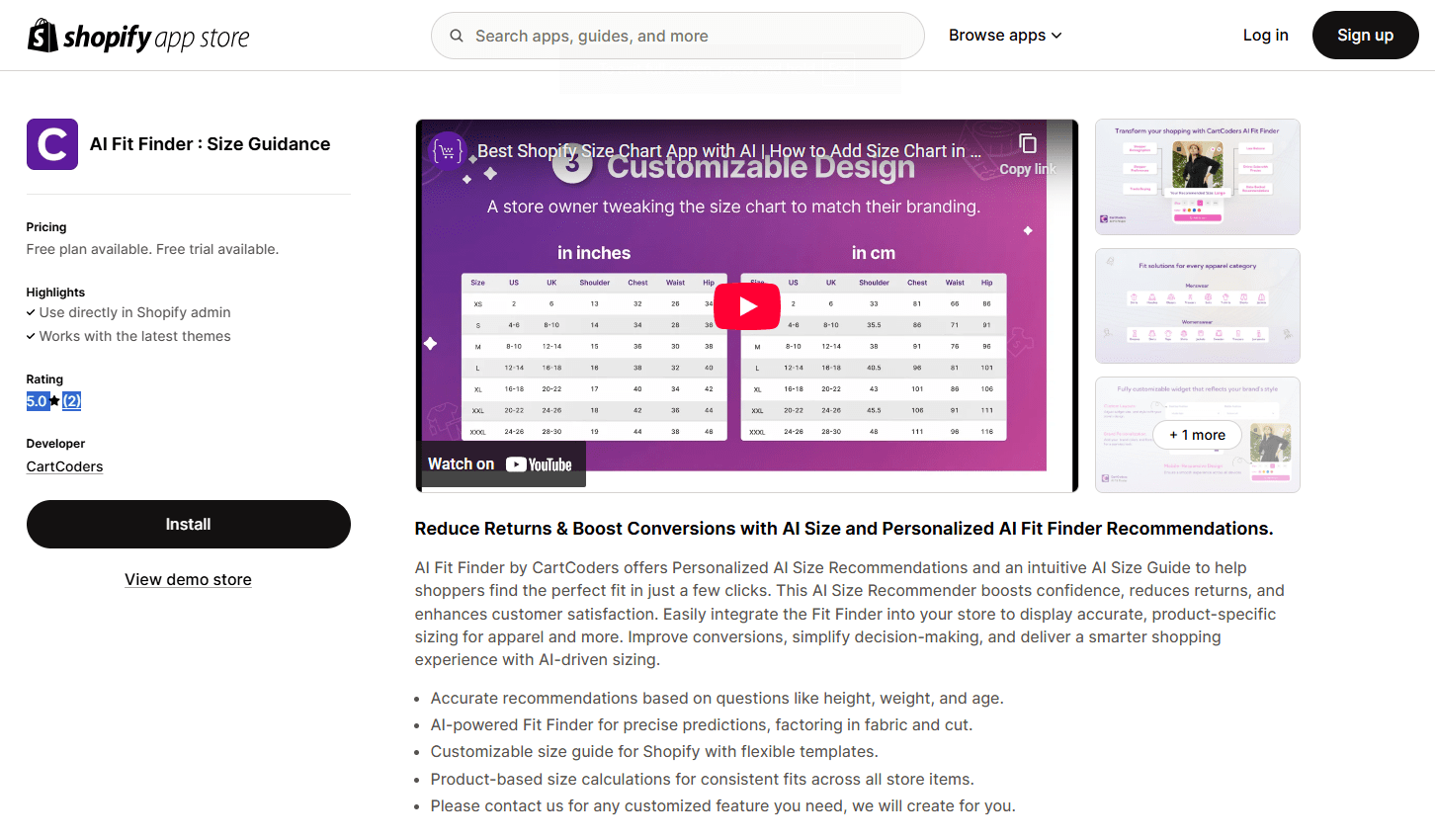This screenshot has height=840, width=1435.
Task: Open the apparel category screenshot thumbnail
Action: (x=1198, y=305)
